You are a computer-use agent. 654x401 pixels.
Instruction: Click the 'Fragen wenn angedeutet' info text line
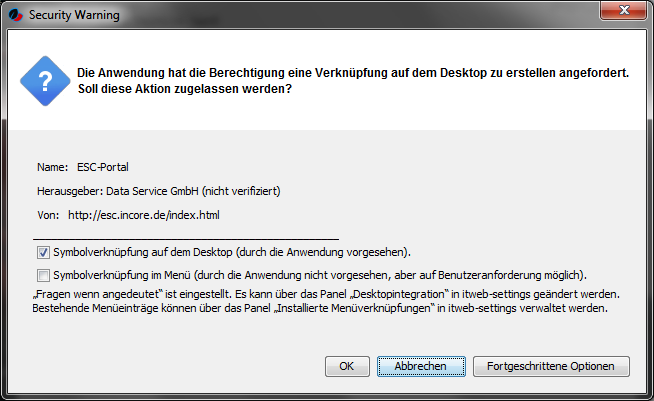[326, 294]
